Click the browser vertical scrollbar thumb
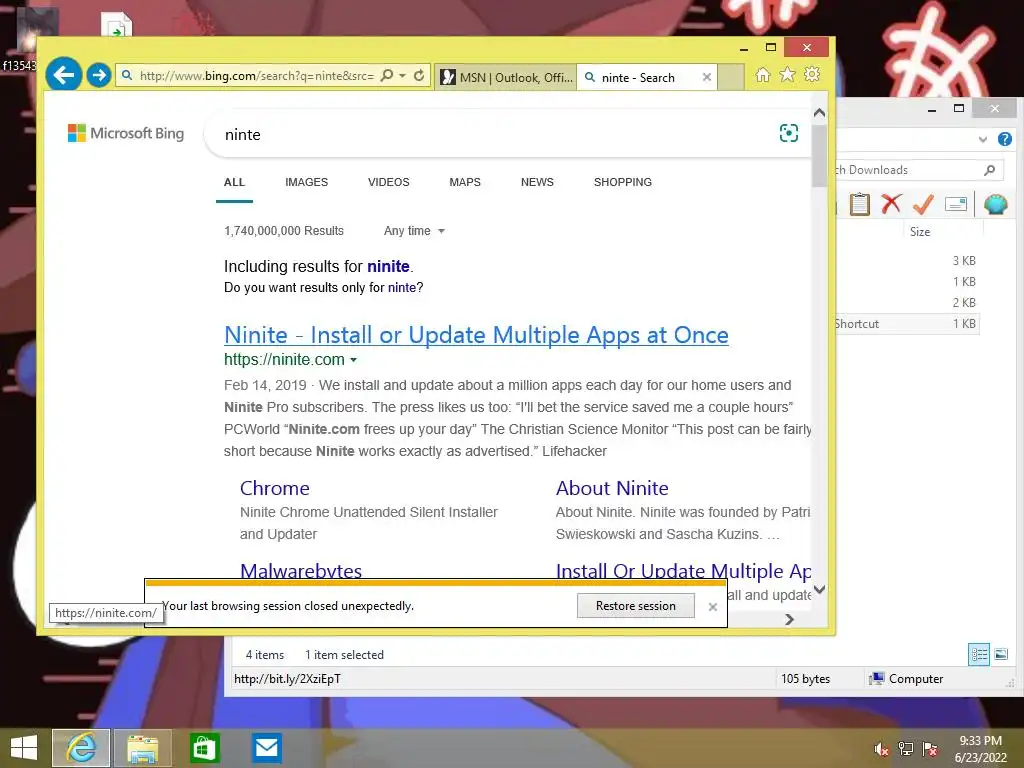Screen dimensions: 1024x768 click(820, 155)
